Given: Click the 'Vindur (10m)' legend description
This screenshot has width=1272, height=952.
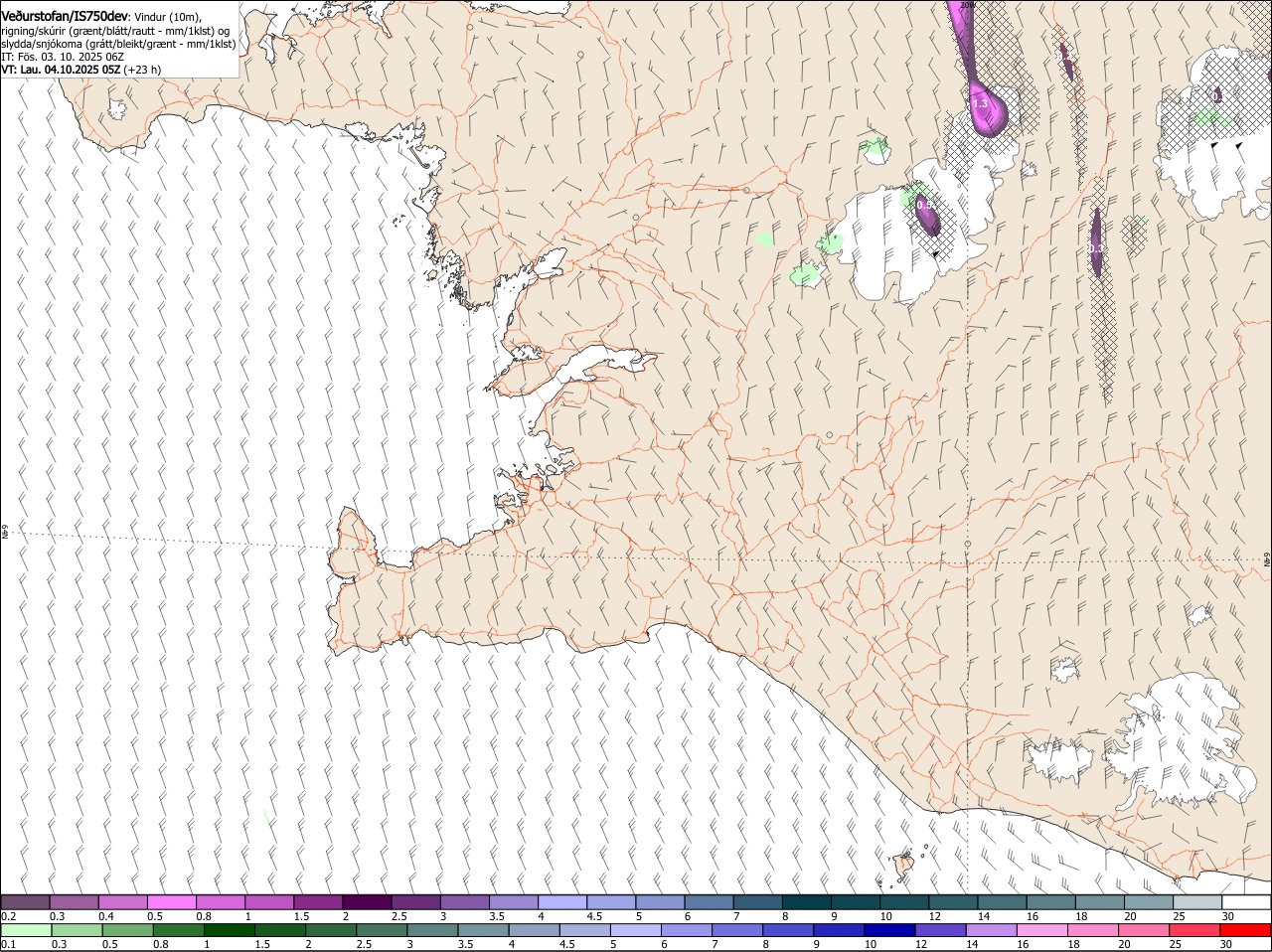Looking at the screenshot, I should pos(167,18).
